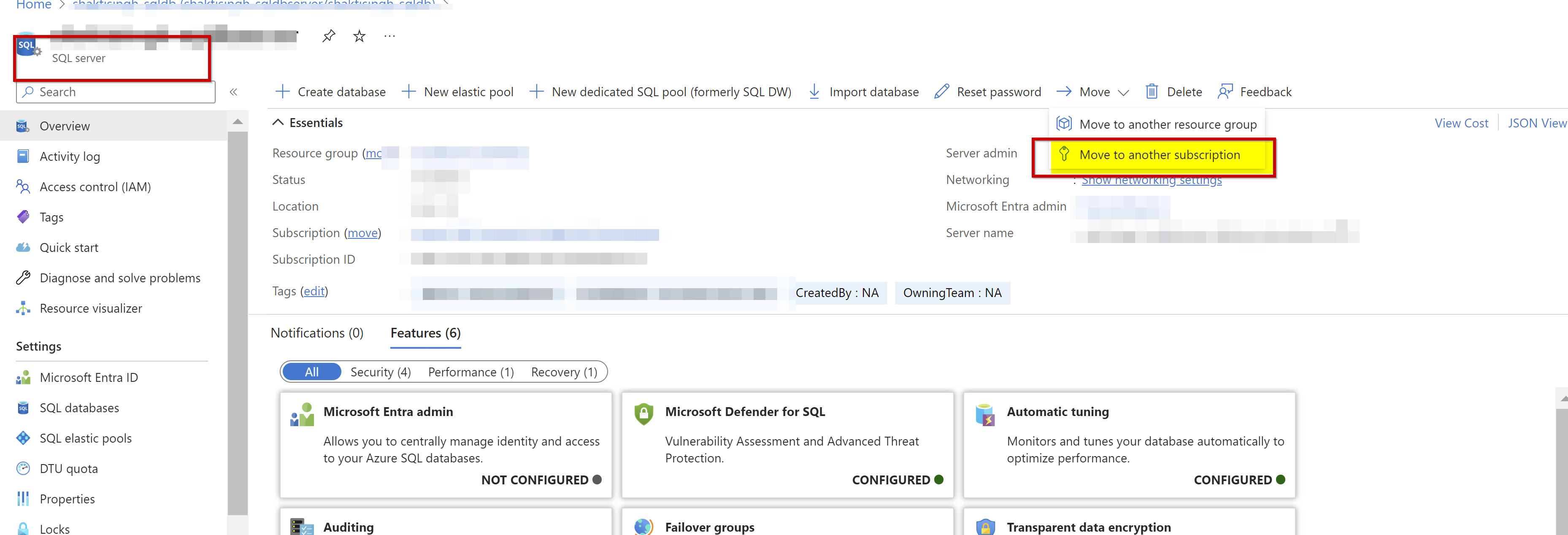Screen dimensions: 1568x535
Task: Click the Resource visualizer icon
Action: (23, 308)
